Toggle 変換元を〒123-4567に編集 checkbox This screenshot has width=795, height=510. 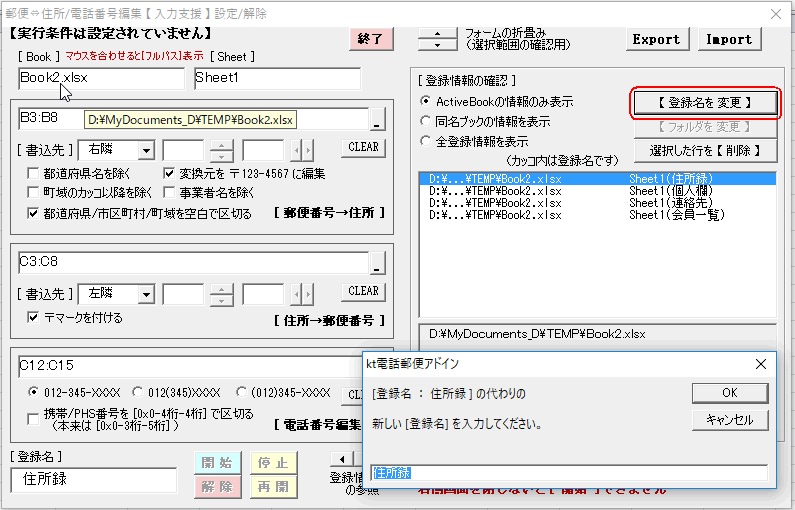click(x=169, y=174)
